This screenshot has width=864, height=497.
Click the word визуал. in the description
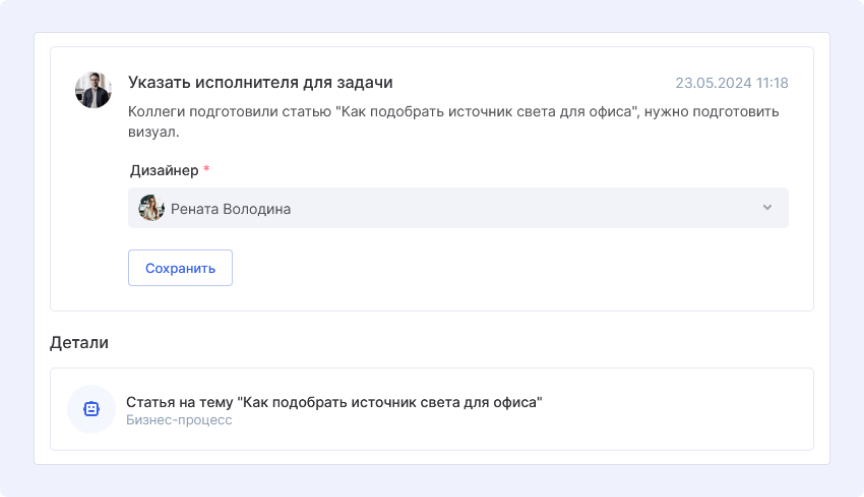click(x=153, y=132)
